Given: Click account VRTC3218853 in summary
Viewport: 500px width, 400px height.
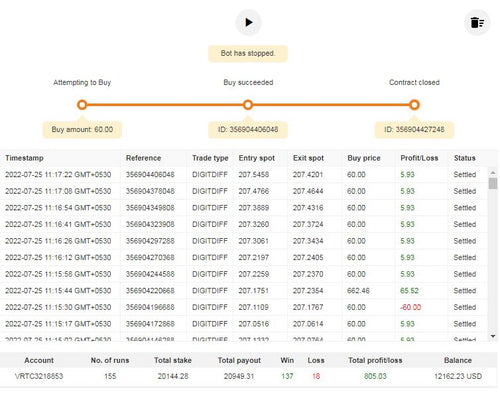Looking at the screenshot, I should tap(39, 376).
